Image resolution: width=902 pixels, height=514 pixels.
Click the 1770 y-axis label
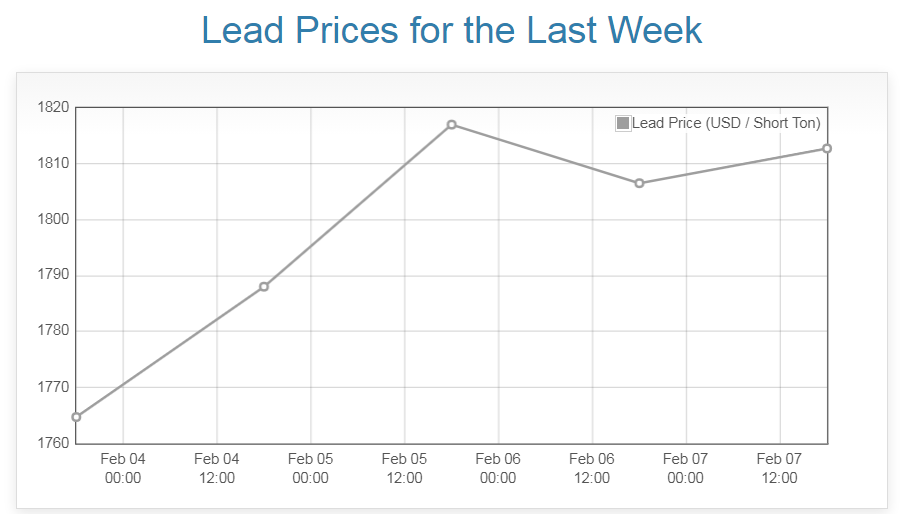click(52, 387)
